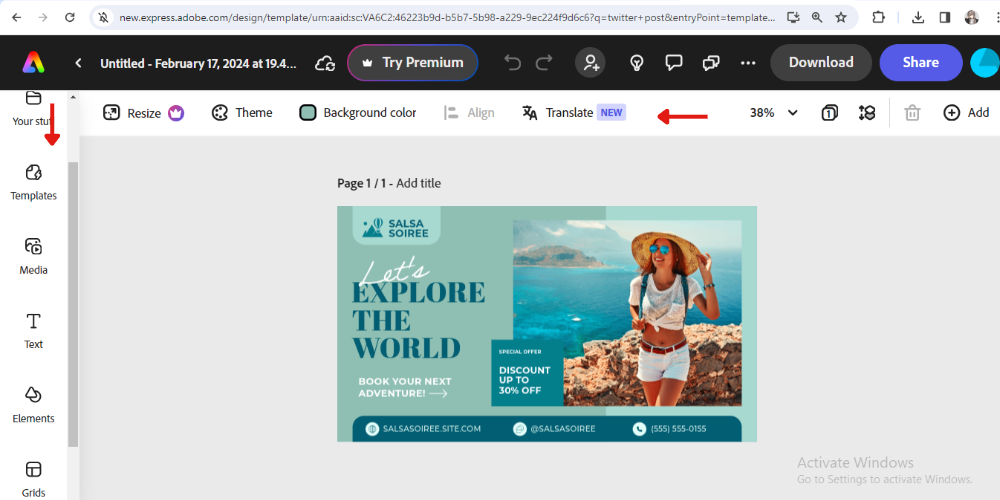Screen dimensions: 1000x500
Task: Open Grids sidebar panel
Action: click(x=33, y=480)
